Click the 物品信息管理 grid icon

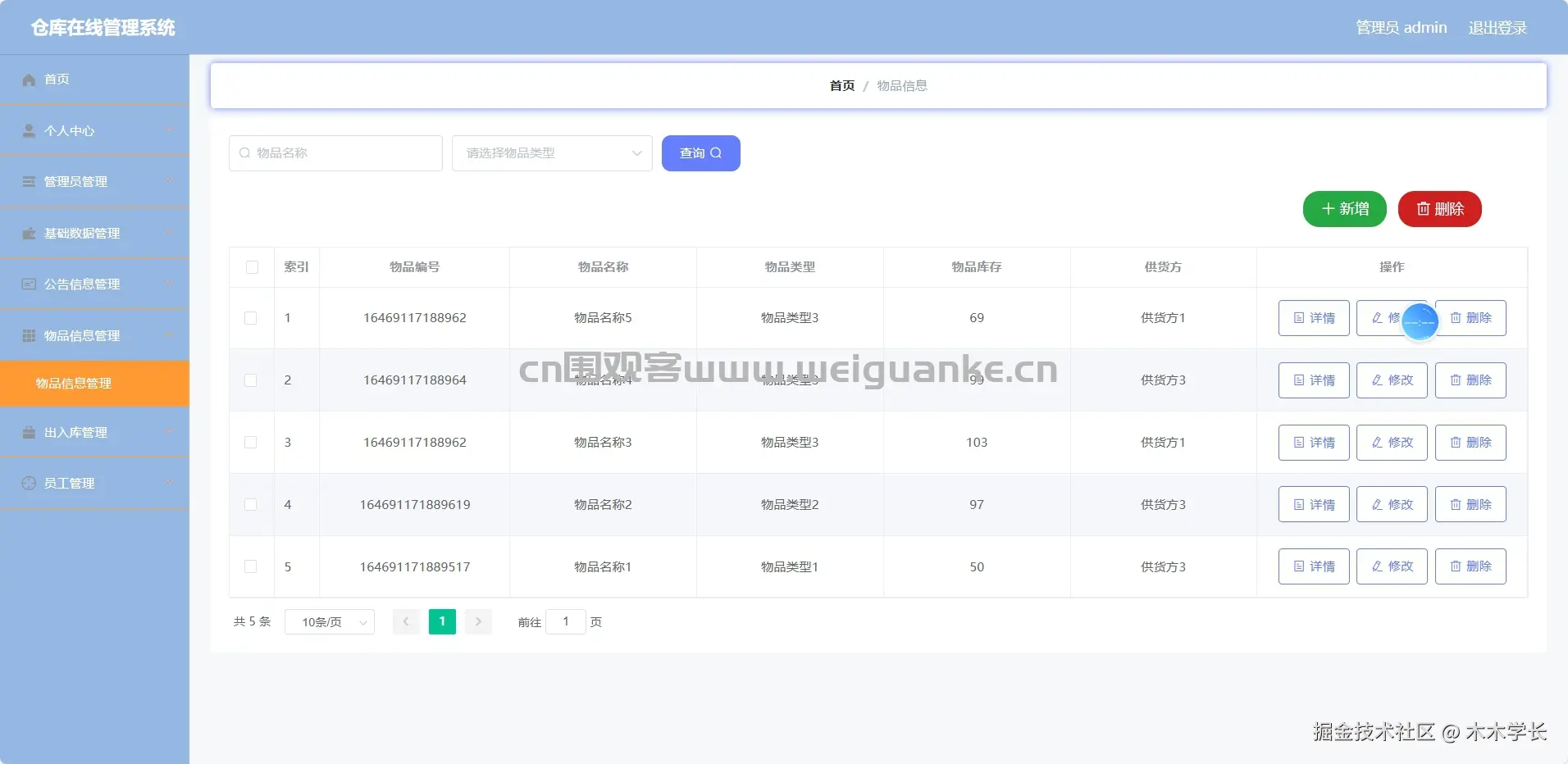coord(29,336)
